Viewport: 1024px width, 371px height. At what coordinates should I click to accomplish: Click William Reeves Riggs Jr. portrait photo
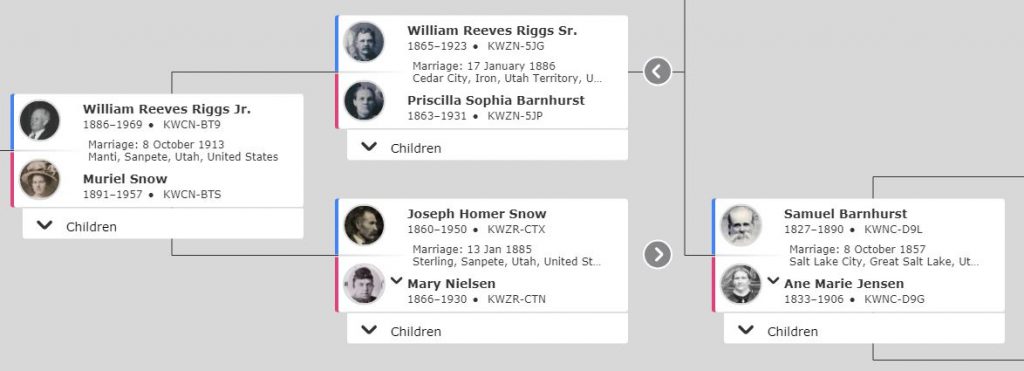tap(39, 120)
